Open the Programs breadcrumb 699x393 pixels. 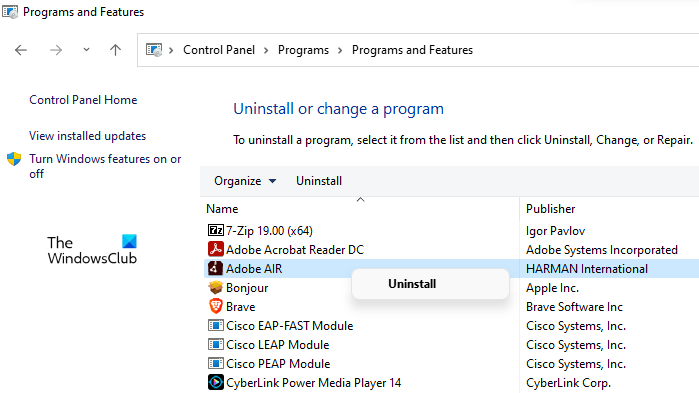303,50
